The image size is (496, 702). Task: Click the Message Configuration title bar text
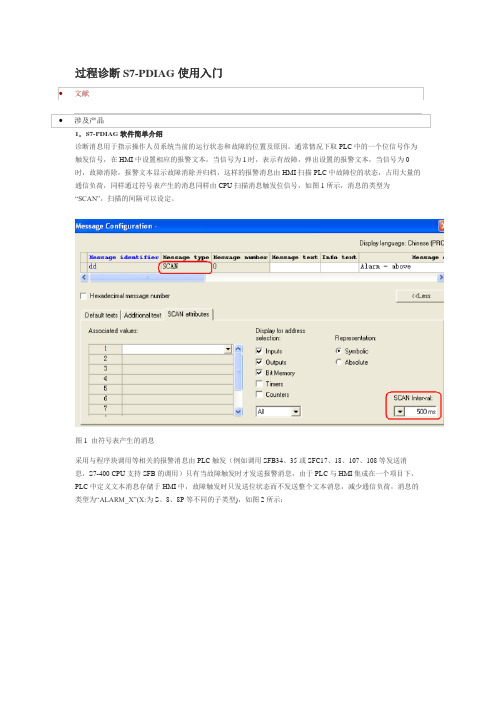coord(115,226)
